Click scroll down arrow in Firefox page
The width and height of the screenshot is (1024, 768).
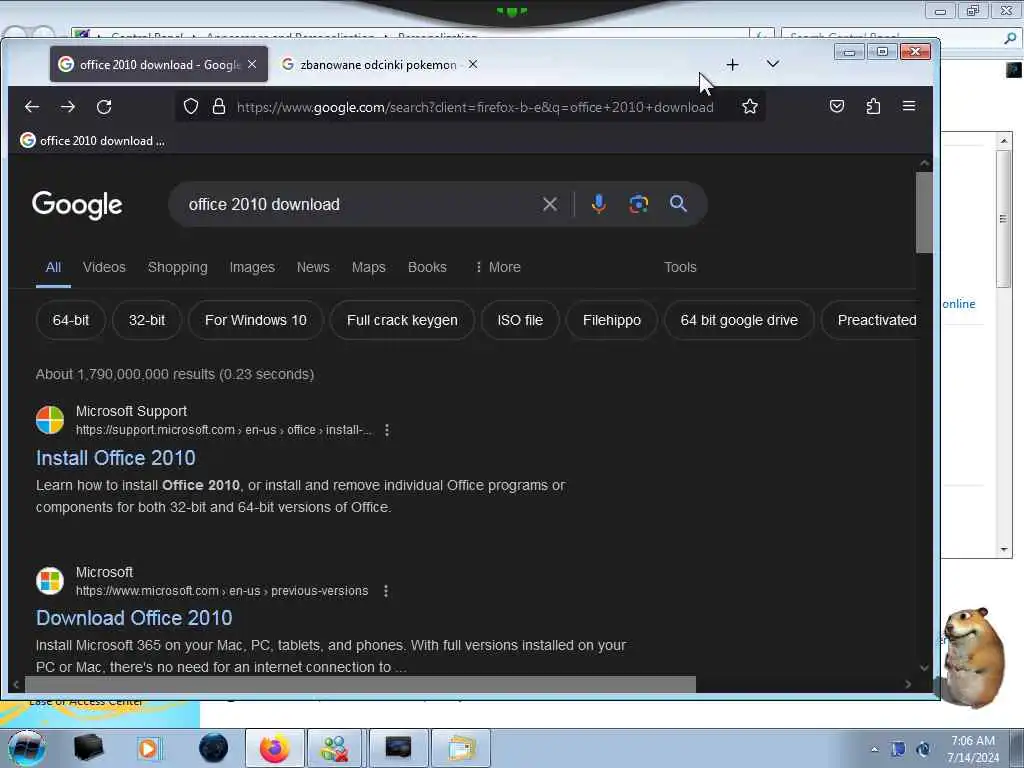[923, 667]
